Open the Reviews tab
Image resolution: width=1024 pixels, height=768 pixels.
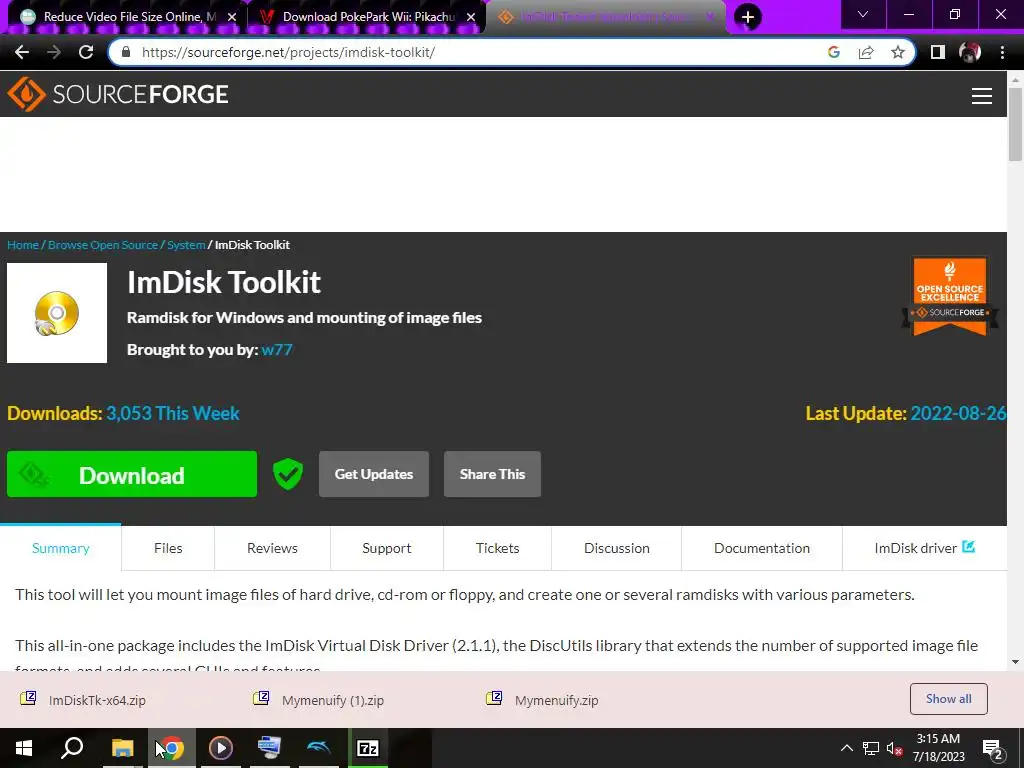[x=272, y=548]
